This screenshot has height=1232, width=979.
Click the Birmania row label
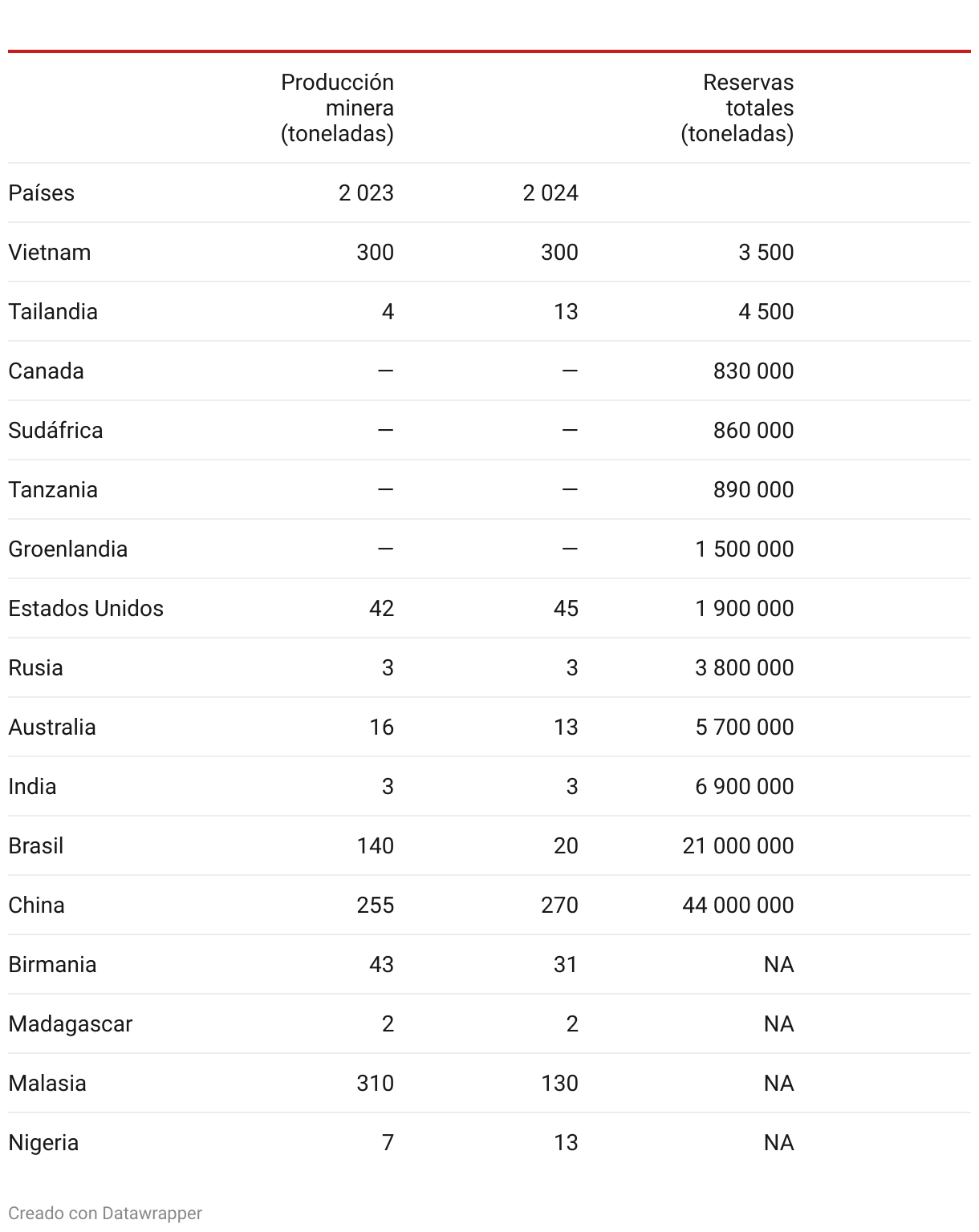click(x=52, y=964)
